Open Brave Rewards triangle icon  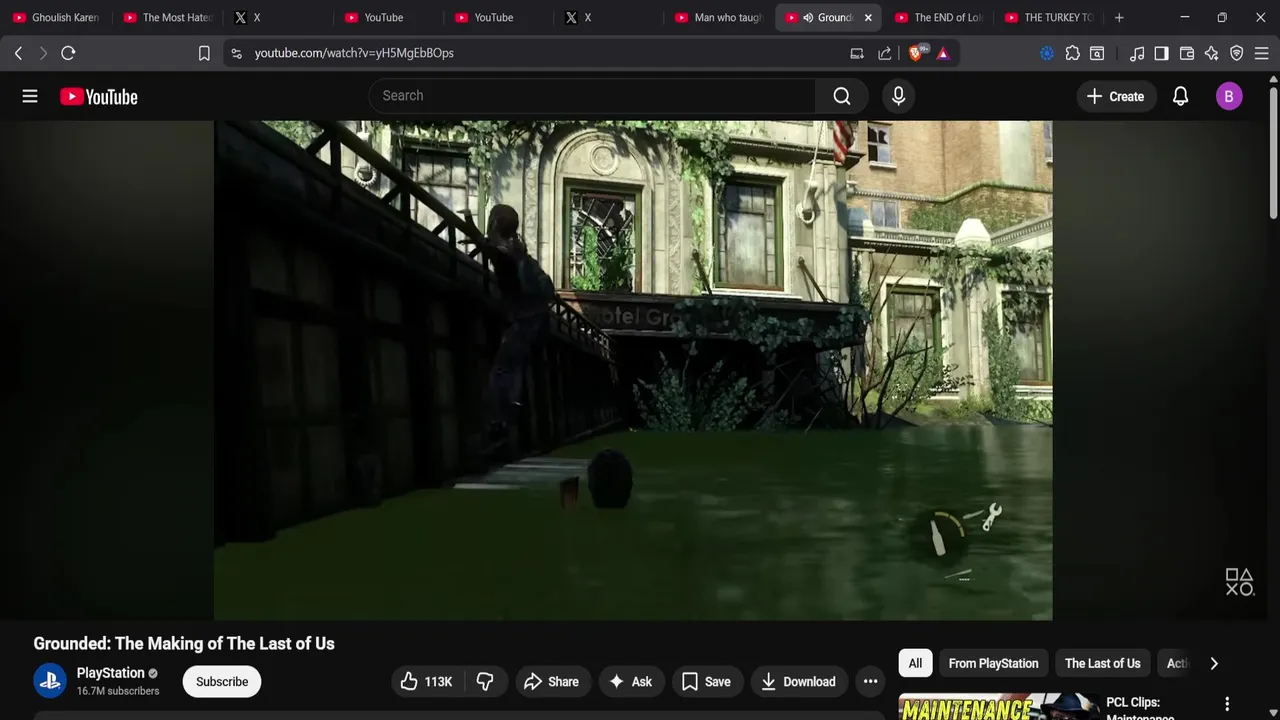click(943, 53)
